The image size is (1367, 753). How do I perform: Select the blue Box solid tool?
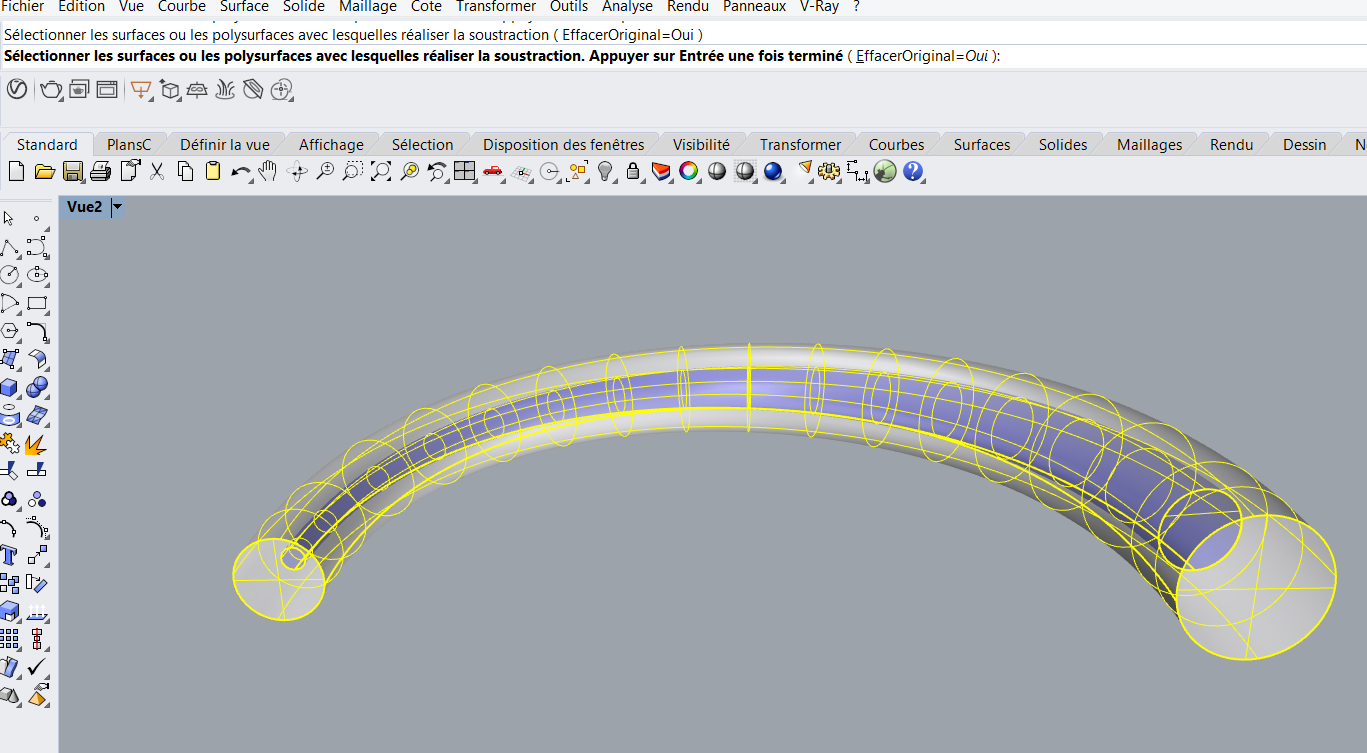[9, 387]
